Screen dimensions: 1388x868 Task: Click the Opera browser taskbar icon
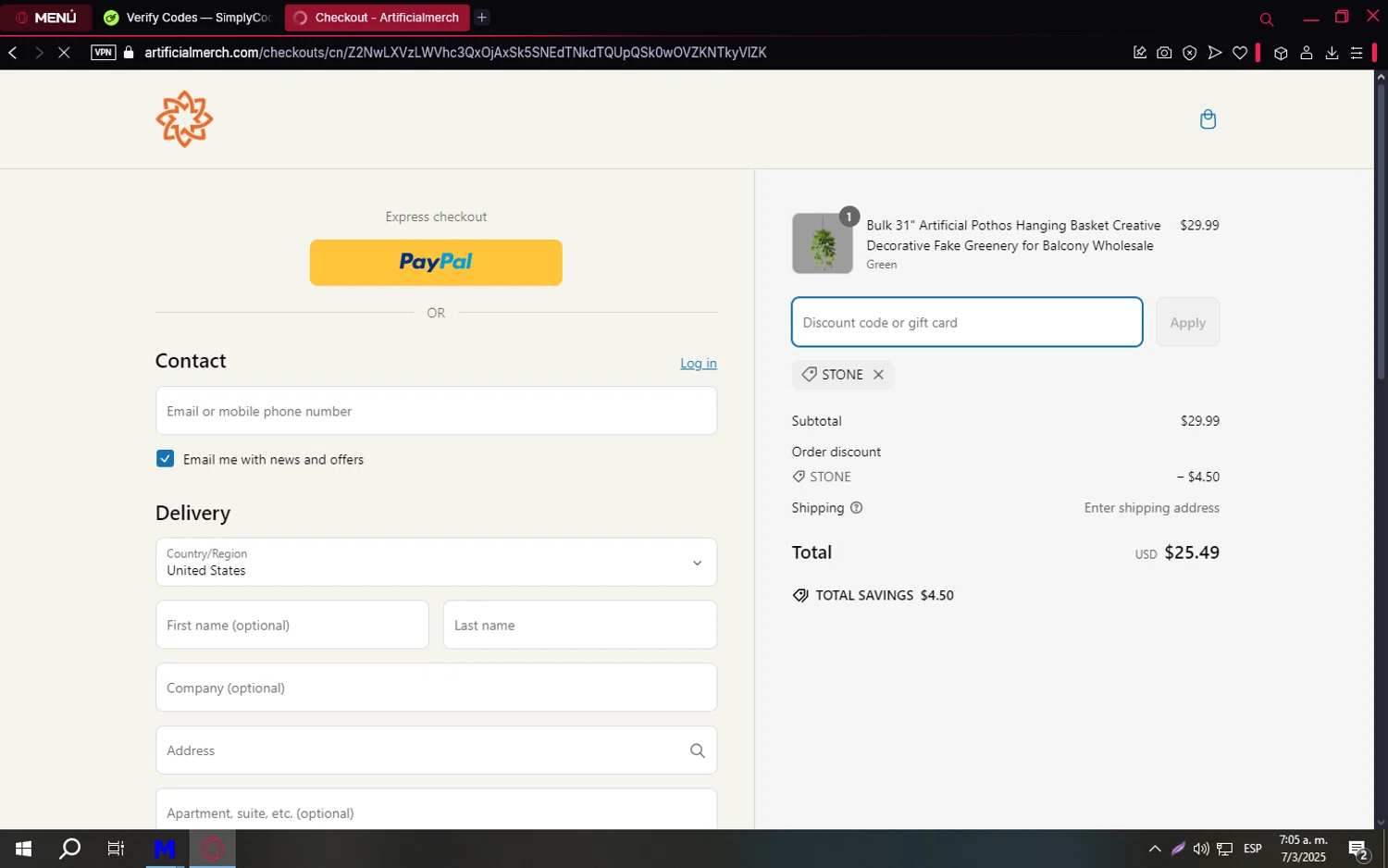(x=213, y=849)
